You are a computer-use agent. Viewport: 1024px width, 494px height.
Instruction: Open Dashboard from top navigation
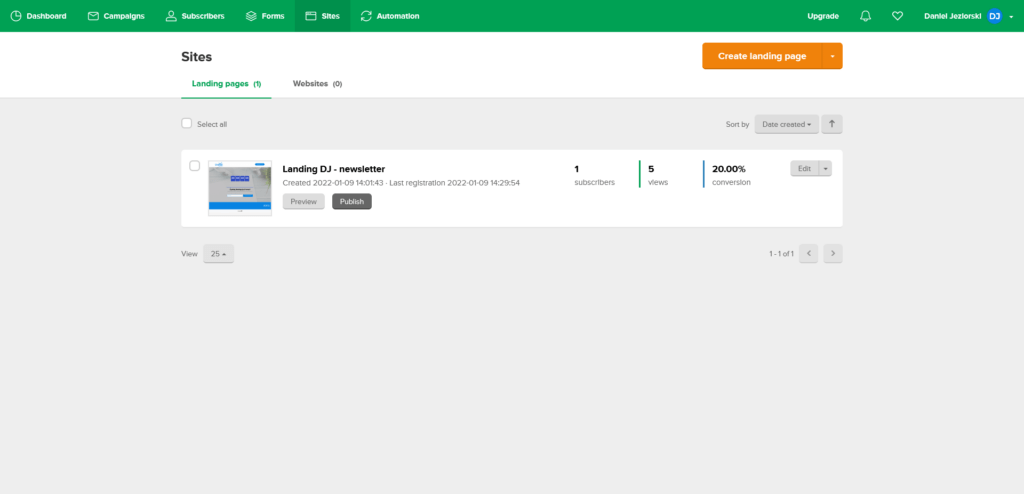tap(39, 16)
